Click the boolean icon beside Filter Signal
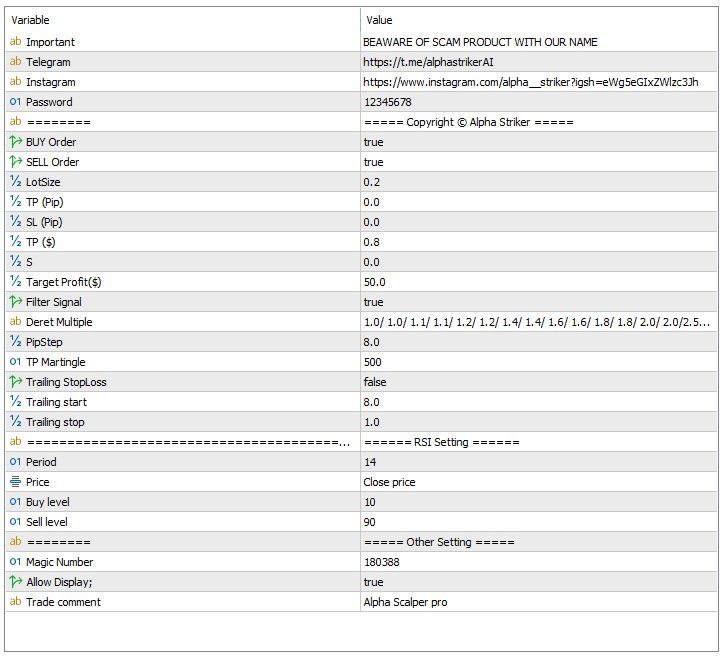The image size is (723, 658). pos(16,302)
